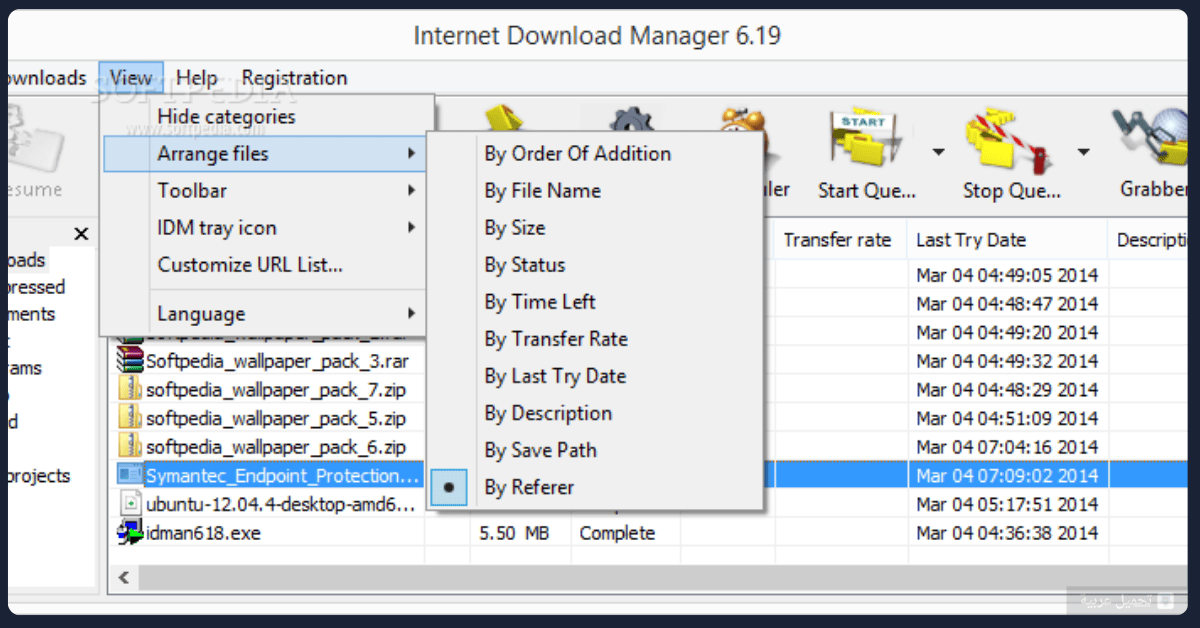Screen dimensions: 1200x628
Task: Click date Mar 04 04:36:38 2014
Action: [x=1007, y=534]
